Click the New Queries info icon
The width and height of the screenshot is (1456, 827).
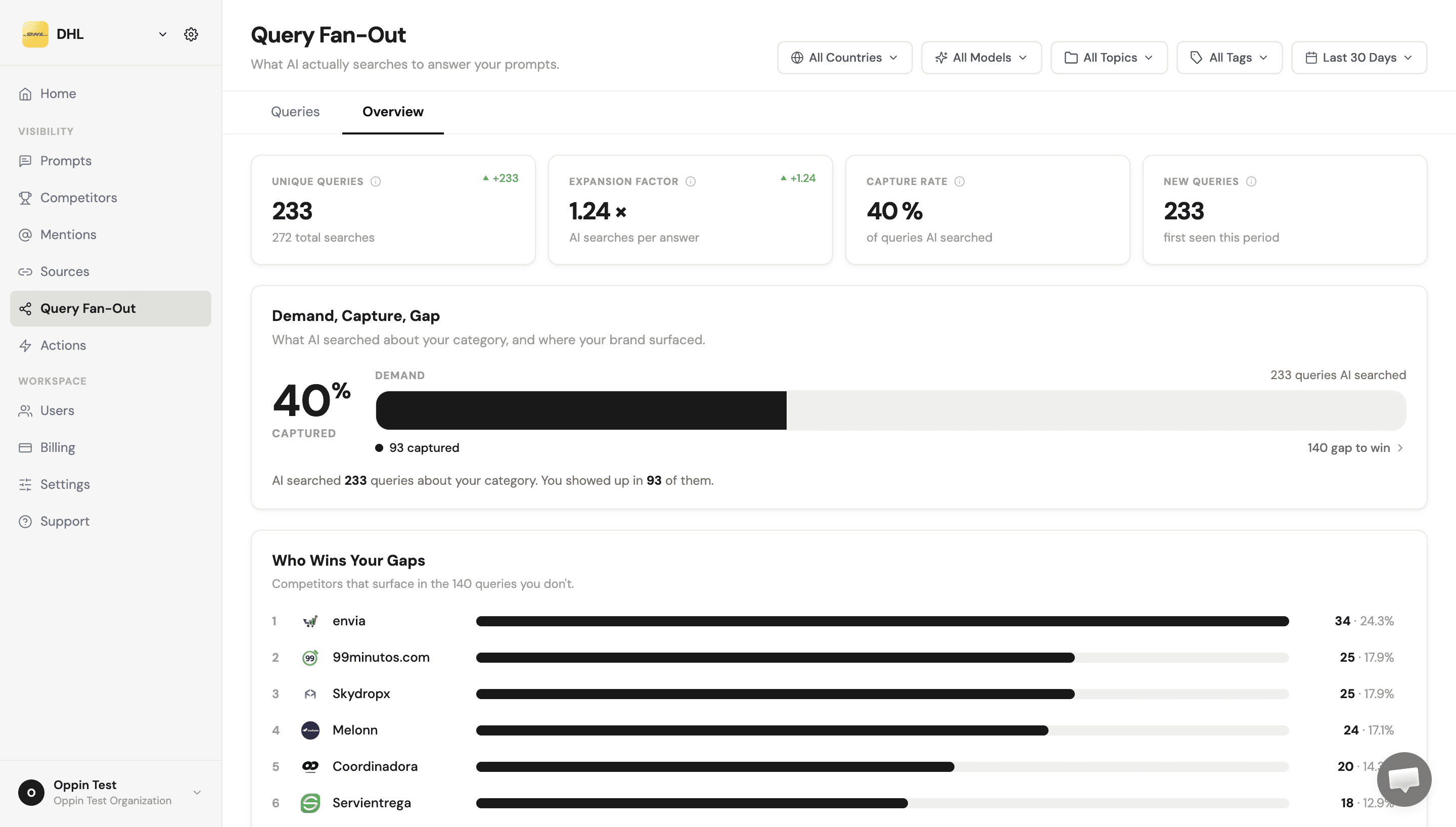[1251, 182]
